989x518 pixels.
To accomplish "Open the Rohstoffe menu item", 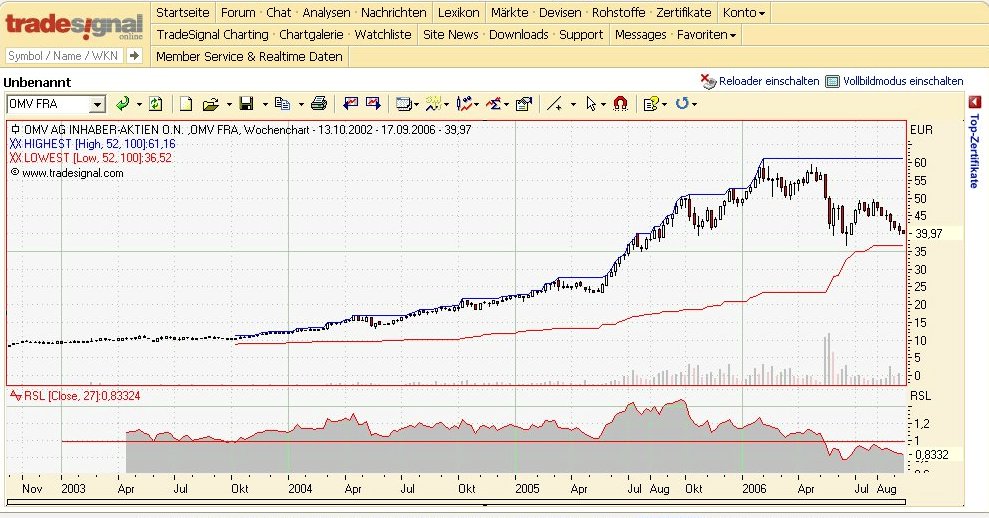I will click(x=619, y=13).
